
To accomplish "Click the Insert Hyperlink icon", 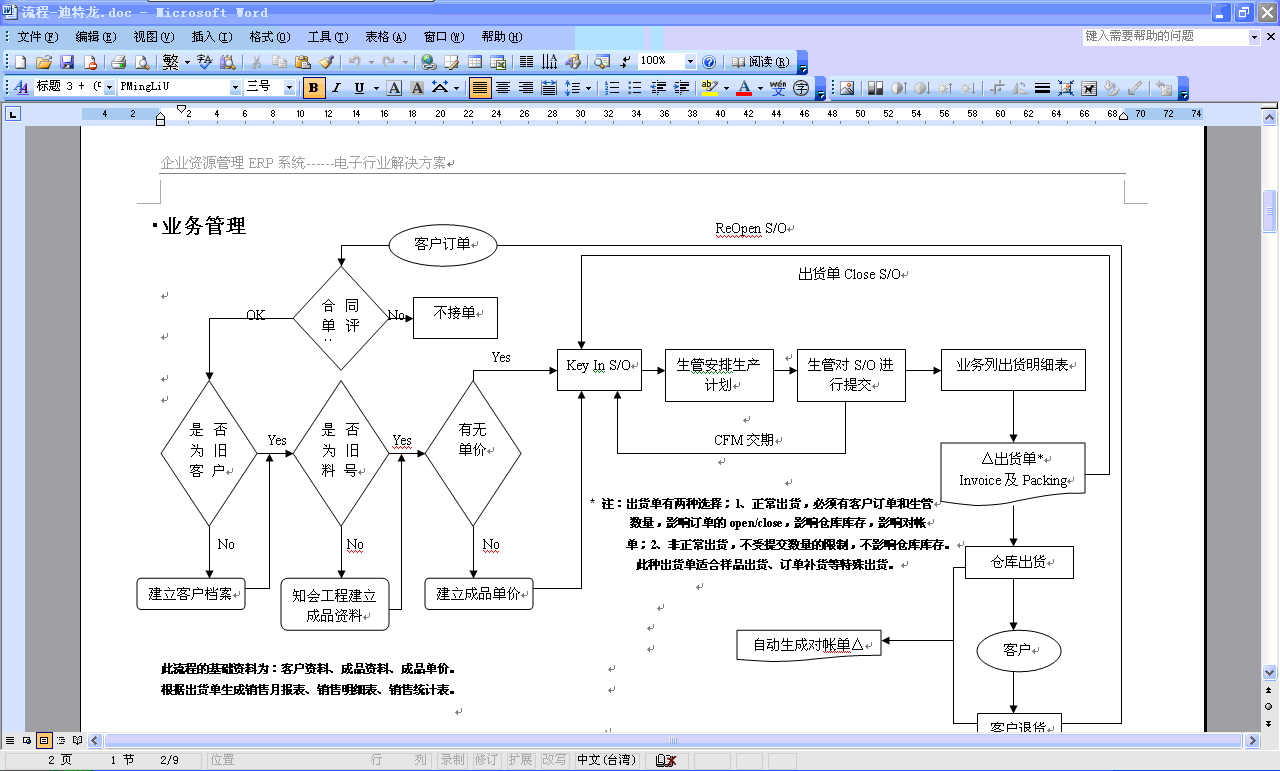I will pos(428,62).
